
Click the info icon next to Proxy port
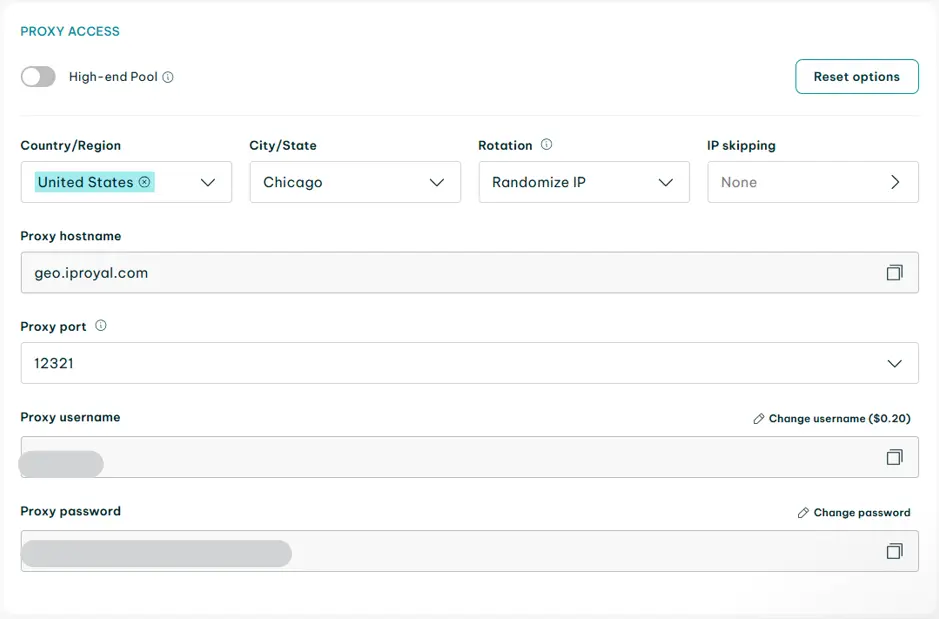click(100, 326)
